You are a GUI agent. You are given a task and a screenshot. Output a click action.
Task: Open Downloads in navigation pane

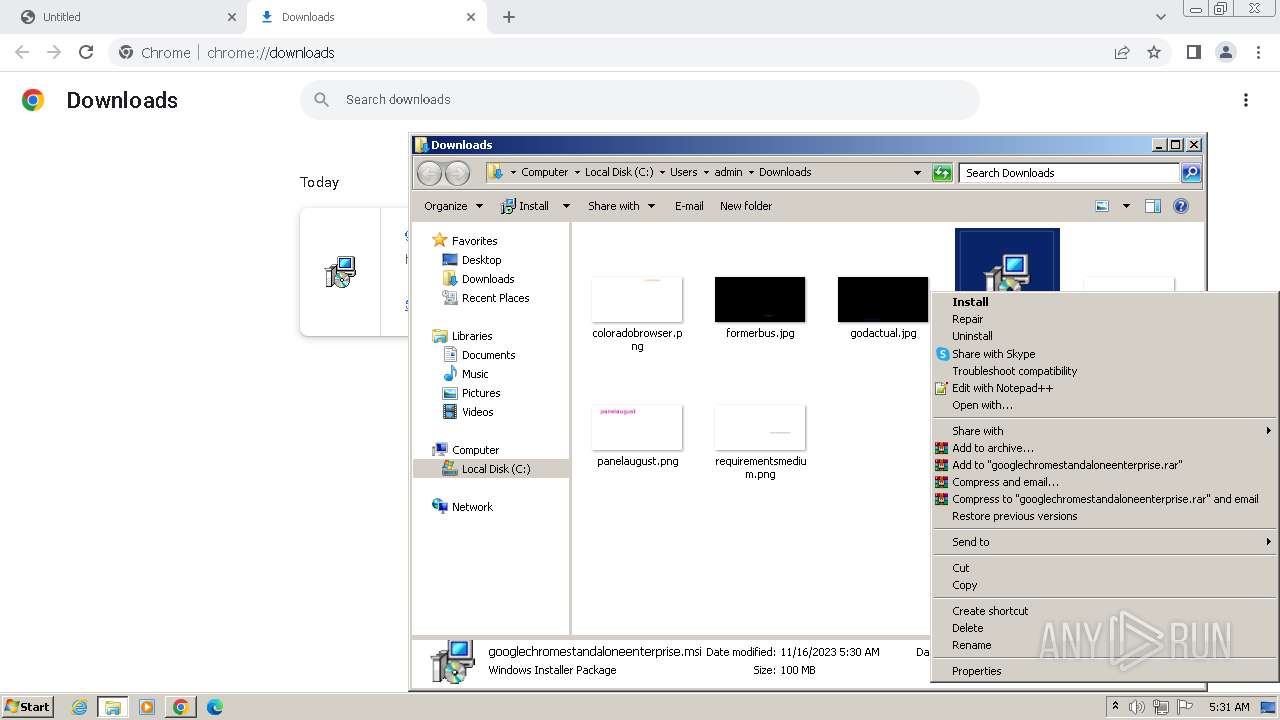click(x=488, y=279)
